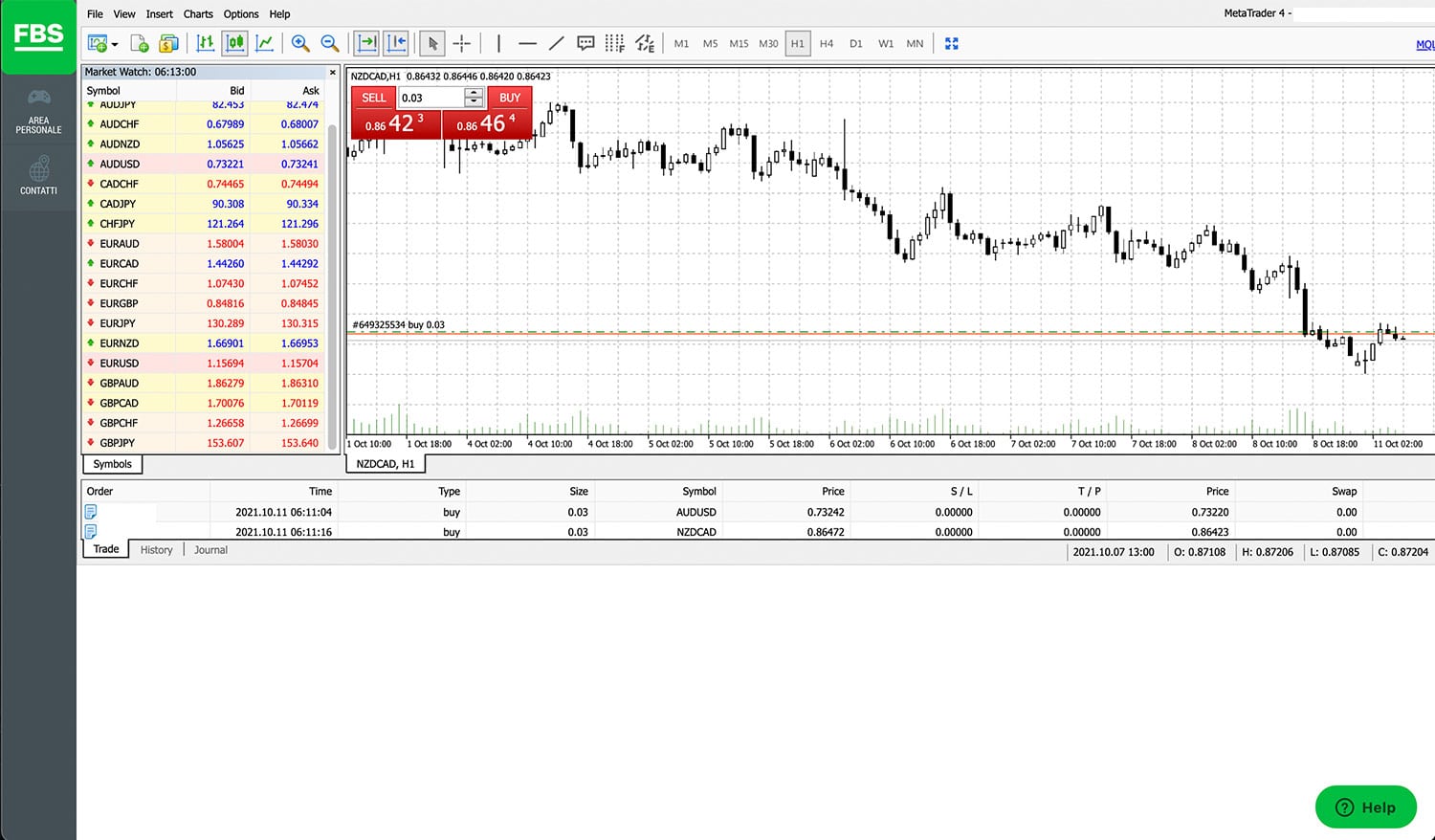Add a text label comment tool
This screenshot has height=840, width=1435.
585,43
